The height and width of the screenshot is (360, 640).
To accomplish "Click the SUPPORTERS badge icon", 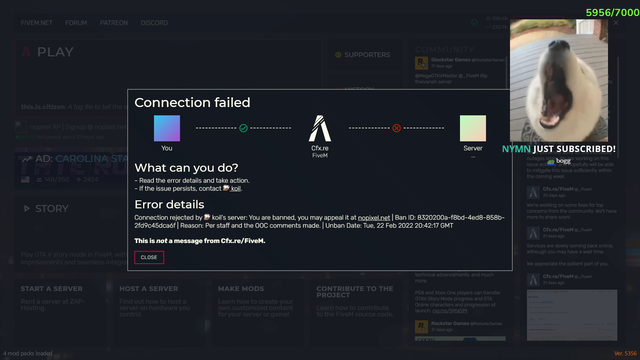I will (338, 55).
